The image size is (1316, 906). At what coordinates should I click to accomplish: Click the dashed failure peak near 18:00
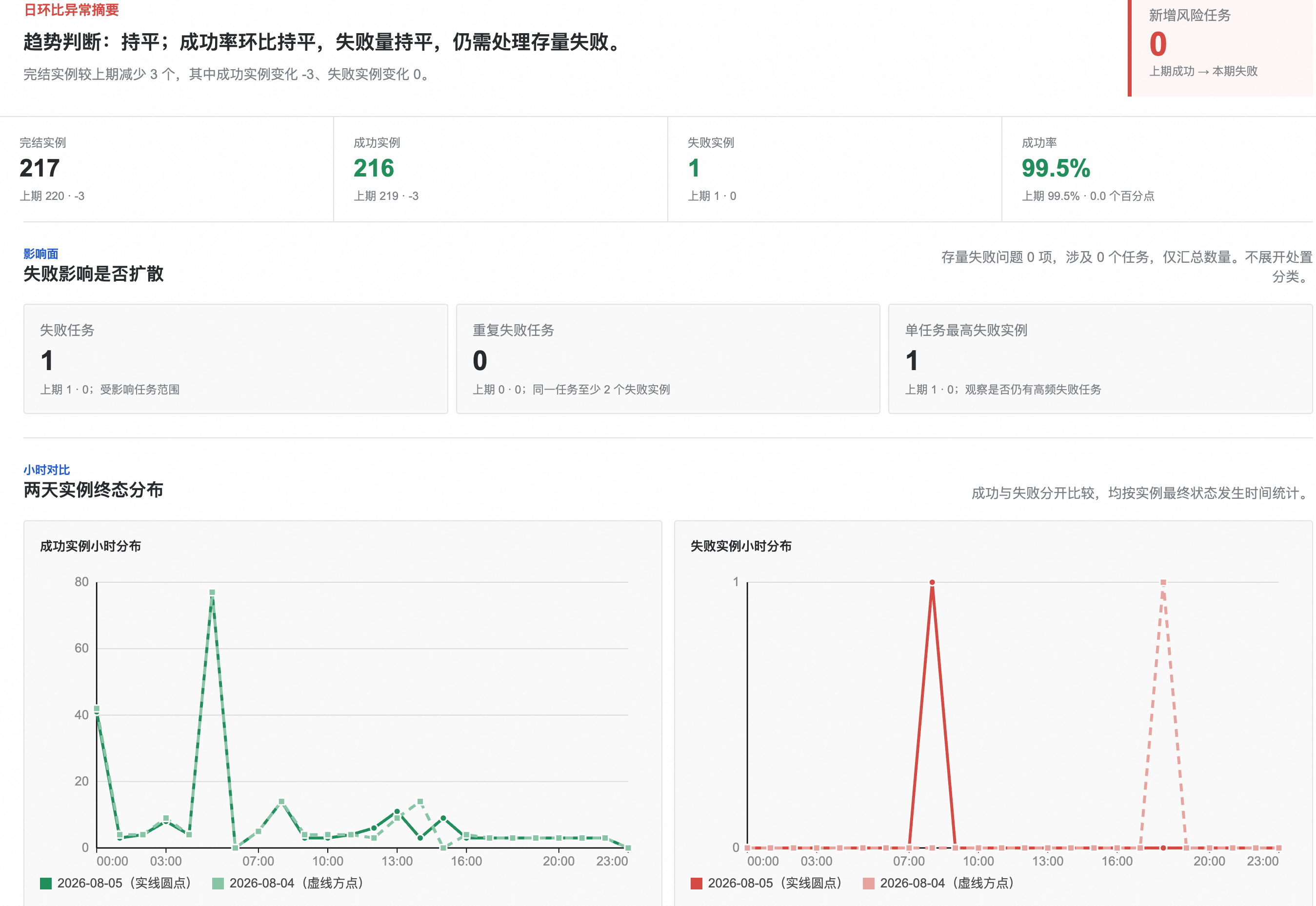(1163, 582)
